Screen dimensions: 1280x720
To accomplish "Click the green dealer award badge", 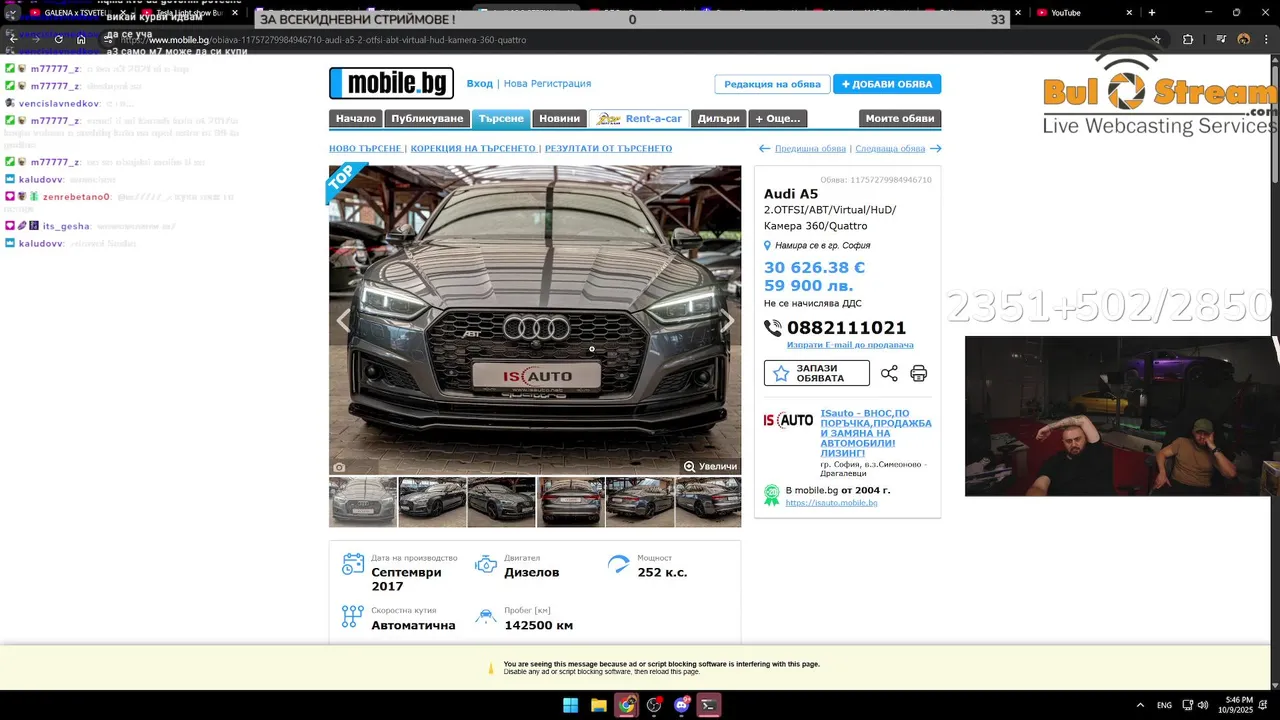I will 772,495.
